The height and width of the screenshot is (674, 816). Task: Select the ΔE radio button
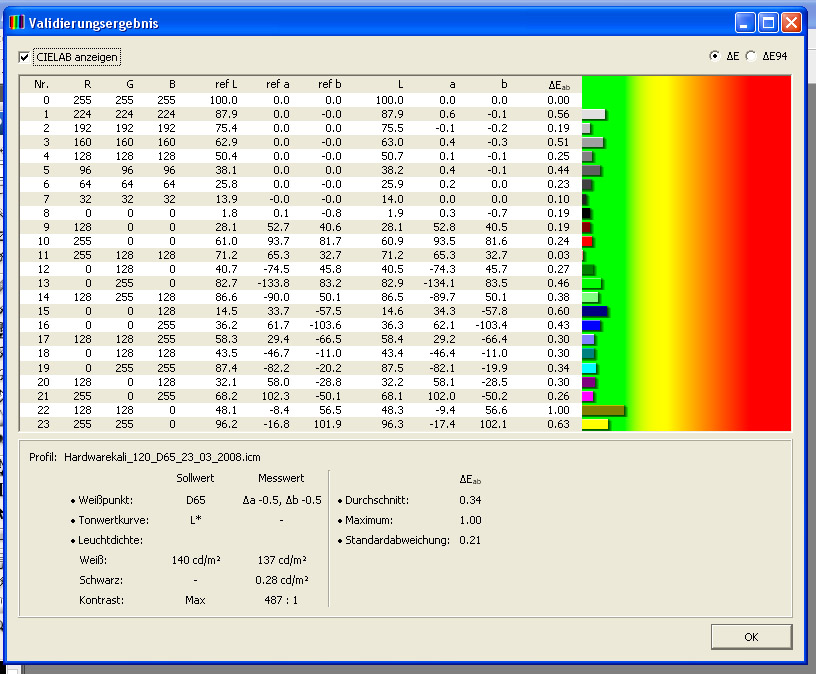714,57
